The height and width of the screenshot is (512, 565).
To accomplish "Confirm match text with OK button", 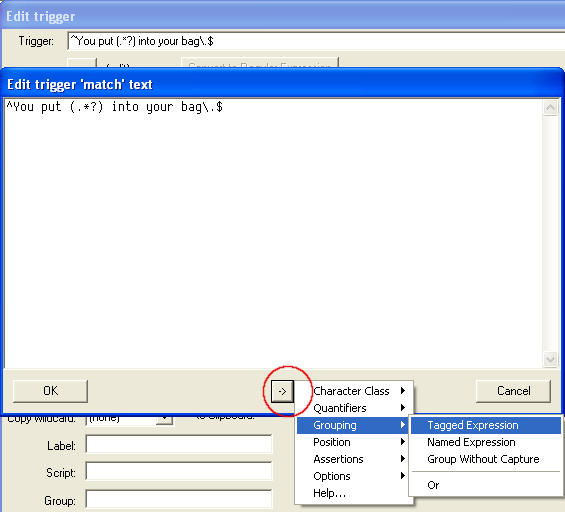I will click(x=50, y=391).
